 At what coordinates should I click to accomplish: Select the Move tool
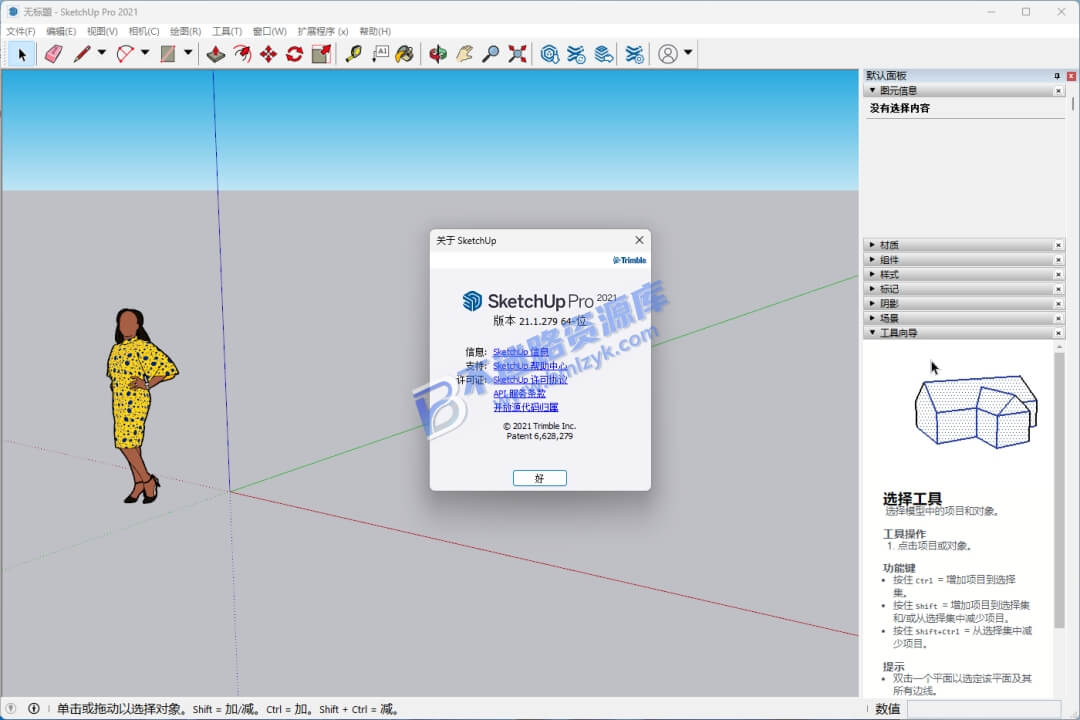268,54
